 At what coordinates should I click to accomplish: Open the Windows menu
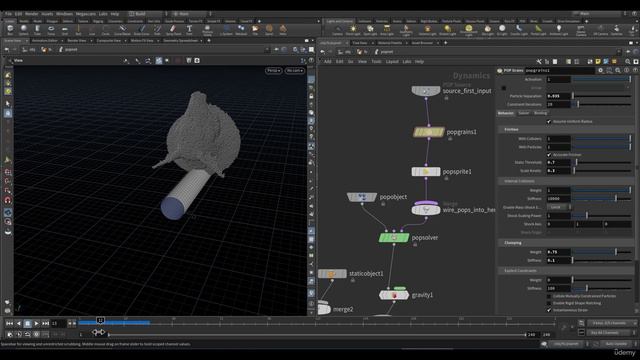click(x=64, y=14)
